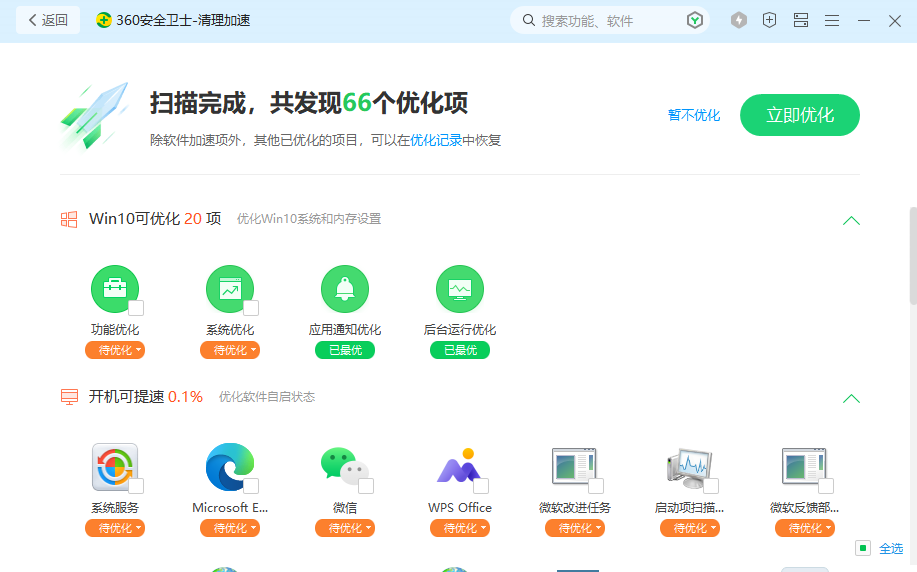
Task: Click the 应用通知优化 label text
Action: (345, 330)
